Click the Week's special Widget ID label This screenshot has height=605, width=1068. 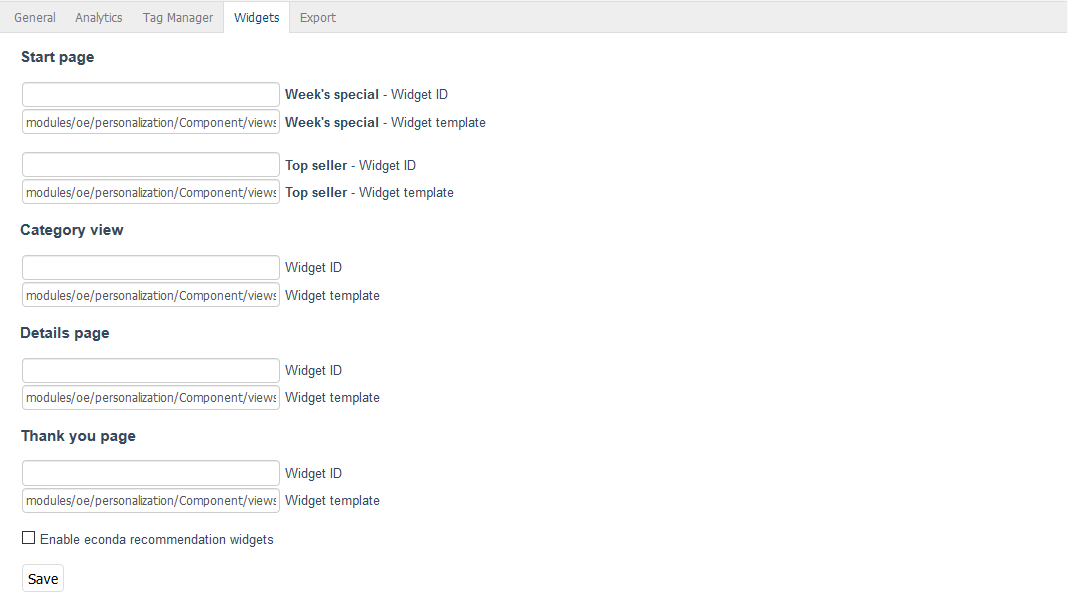[x=366, y=95]
